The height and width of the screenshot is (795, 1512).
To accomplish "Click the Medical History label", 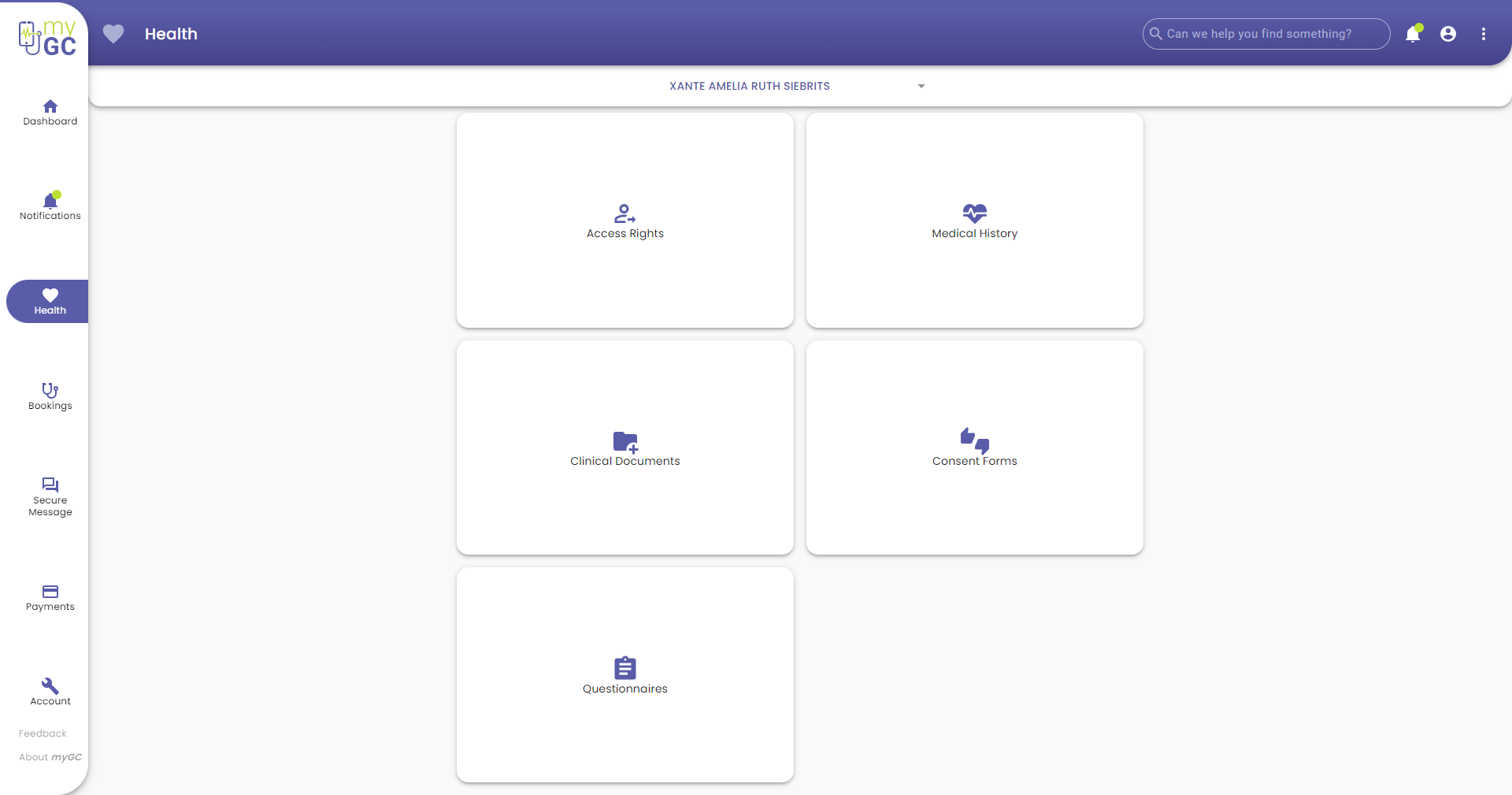I will (974, 233).
